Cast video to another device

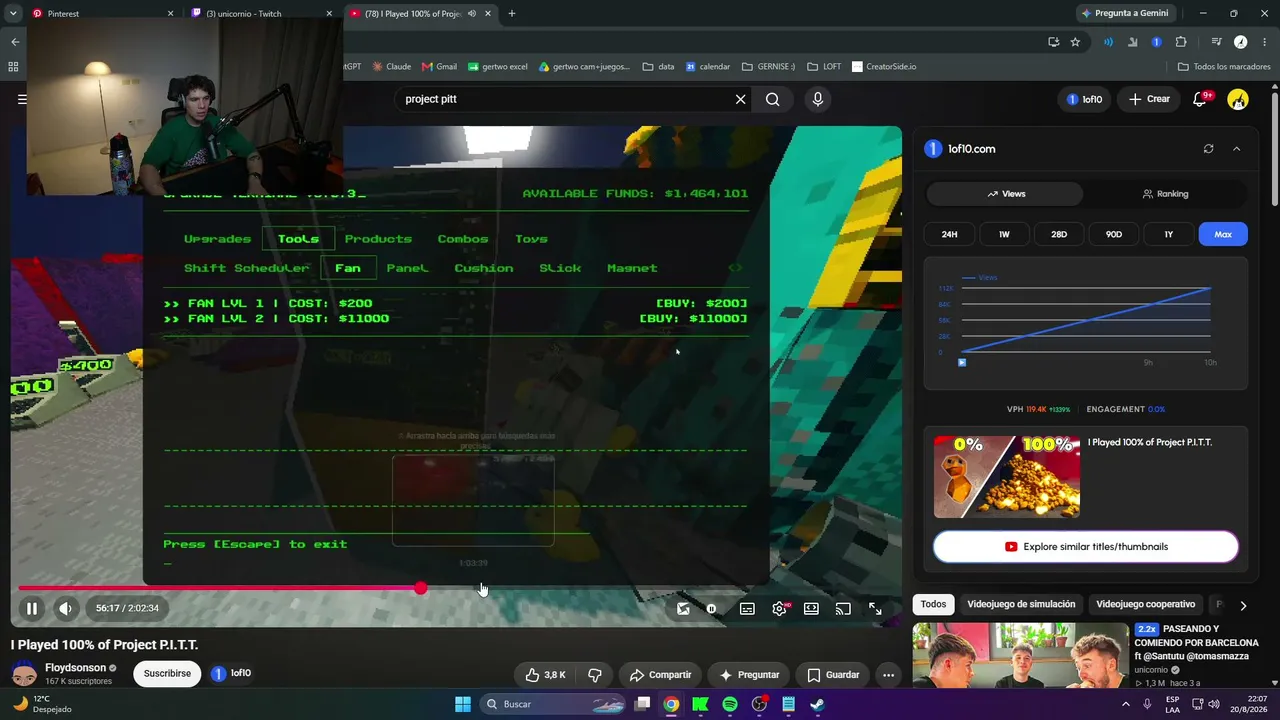[x=843, y=608]
